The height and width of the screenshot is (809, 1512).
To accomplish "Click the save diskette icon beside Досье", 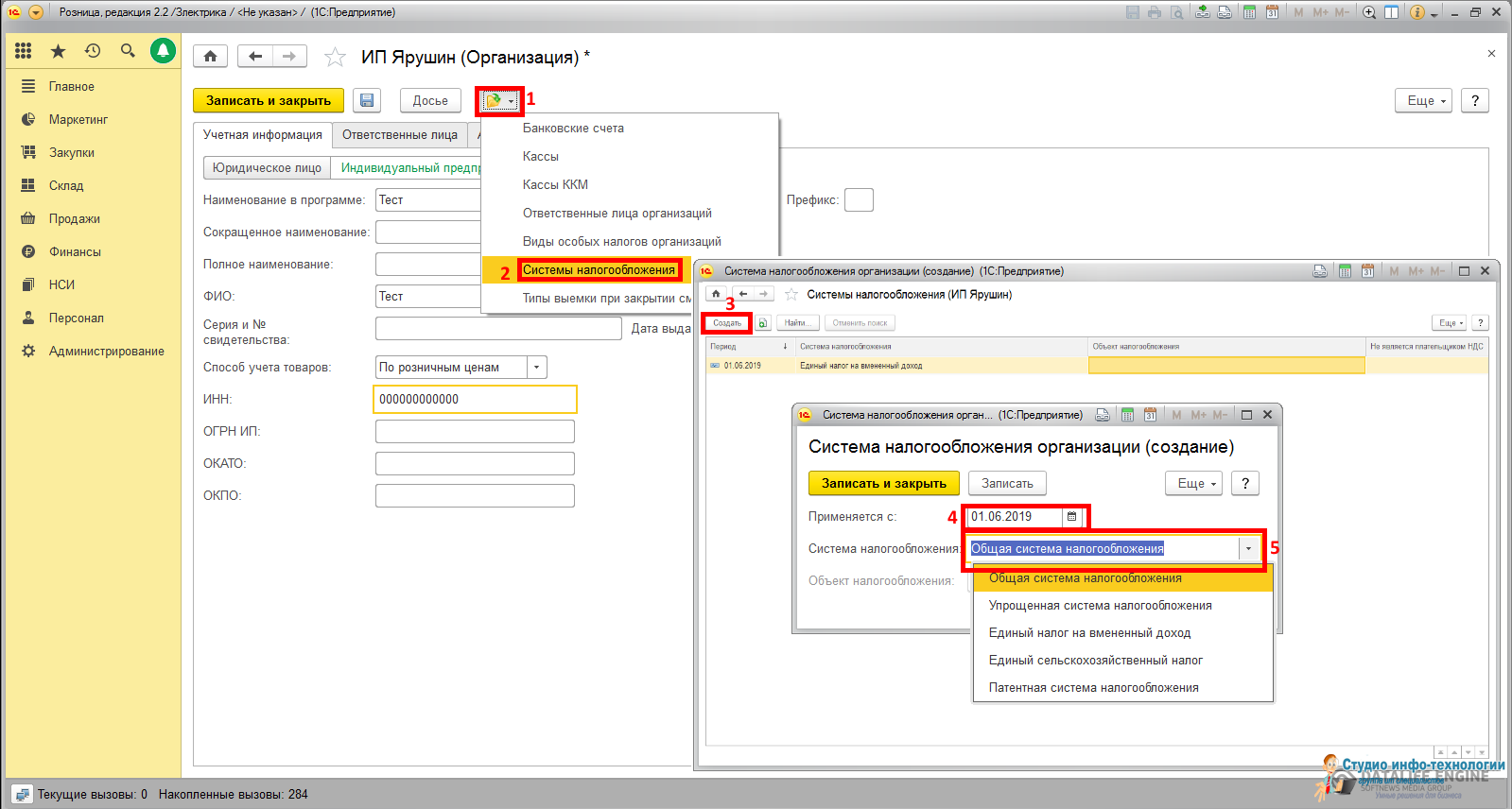I will coord(367,100).
